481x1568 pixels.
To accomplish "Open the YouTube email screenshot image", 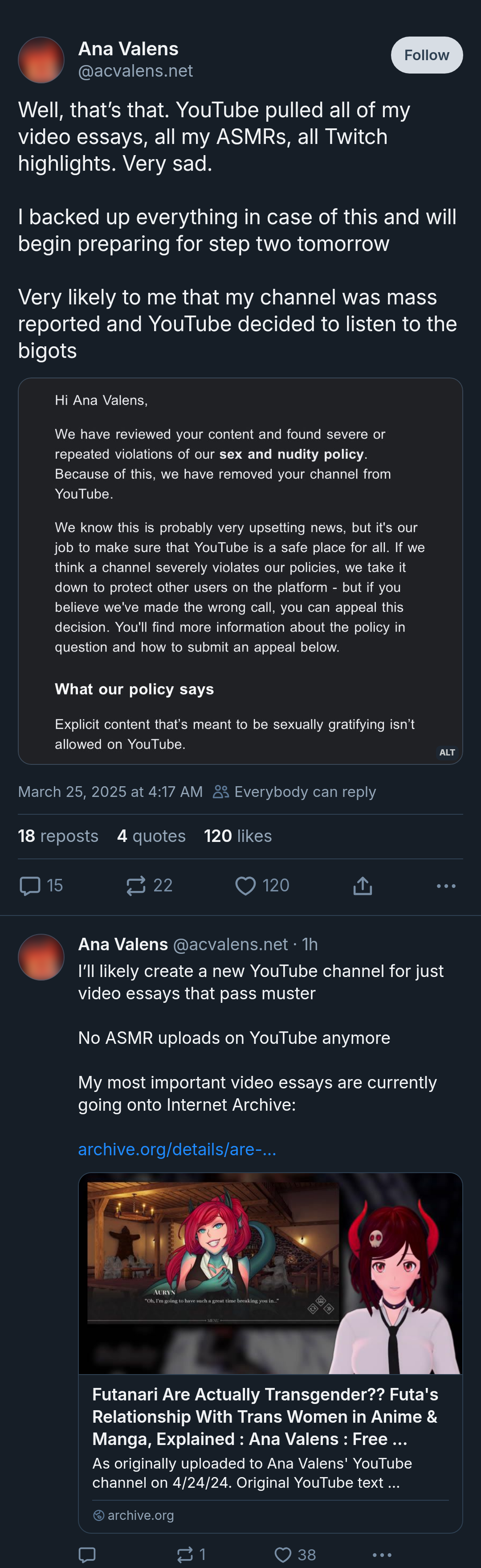I will tap(240, 571).
